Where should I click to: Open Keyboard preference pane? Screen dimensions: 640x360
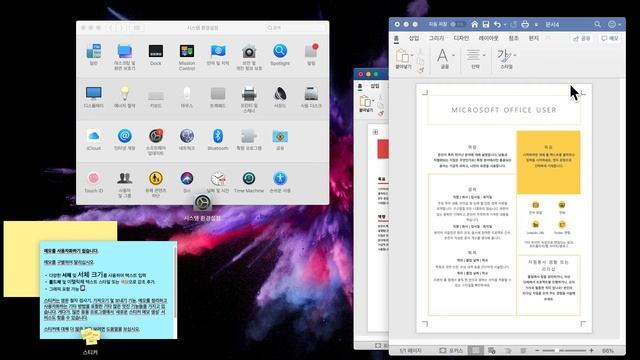[x=156, y=96]
